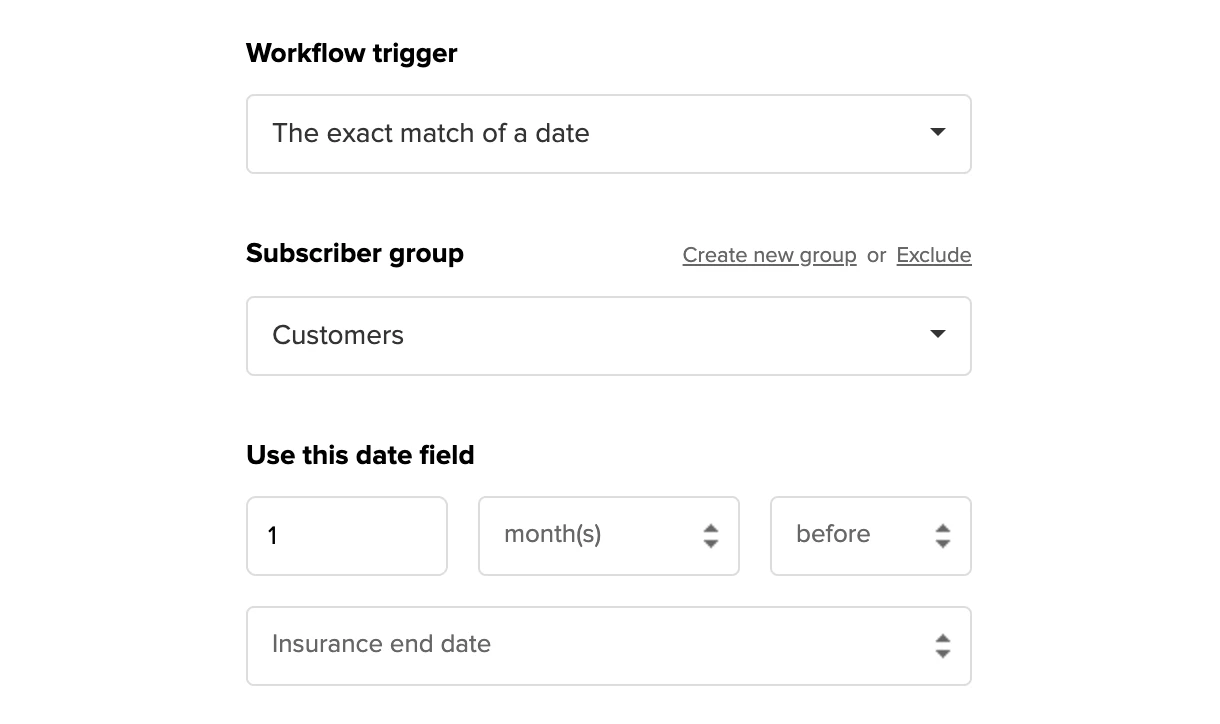Image resolution: width=1220 pixels, height=724 pixels.
Task: Click the "Use this date field" heading
Action: coord(360,455)
